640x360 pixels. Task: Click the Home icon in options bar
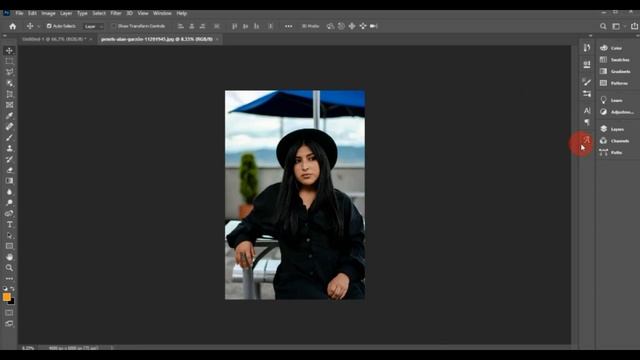point(13,26)
